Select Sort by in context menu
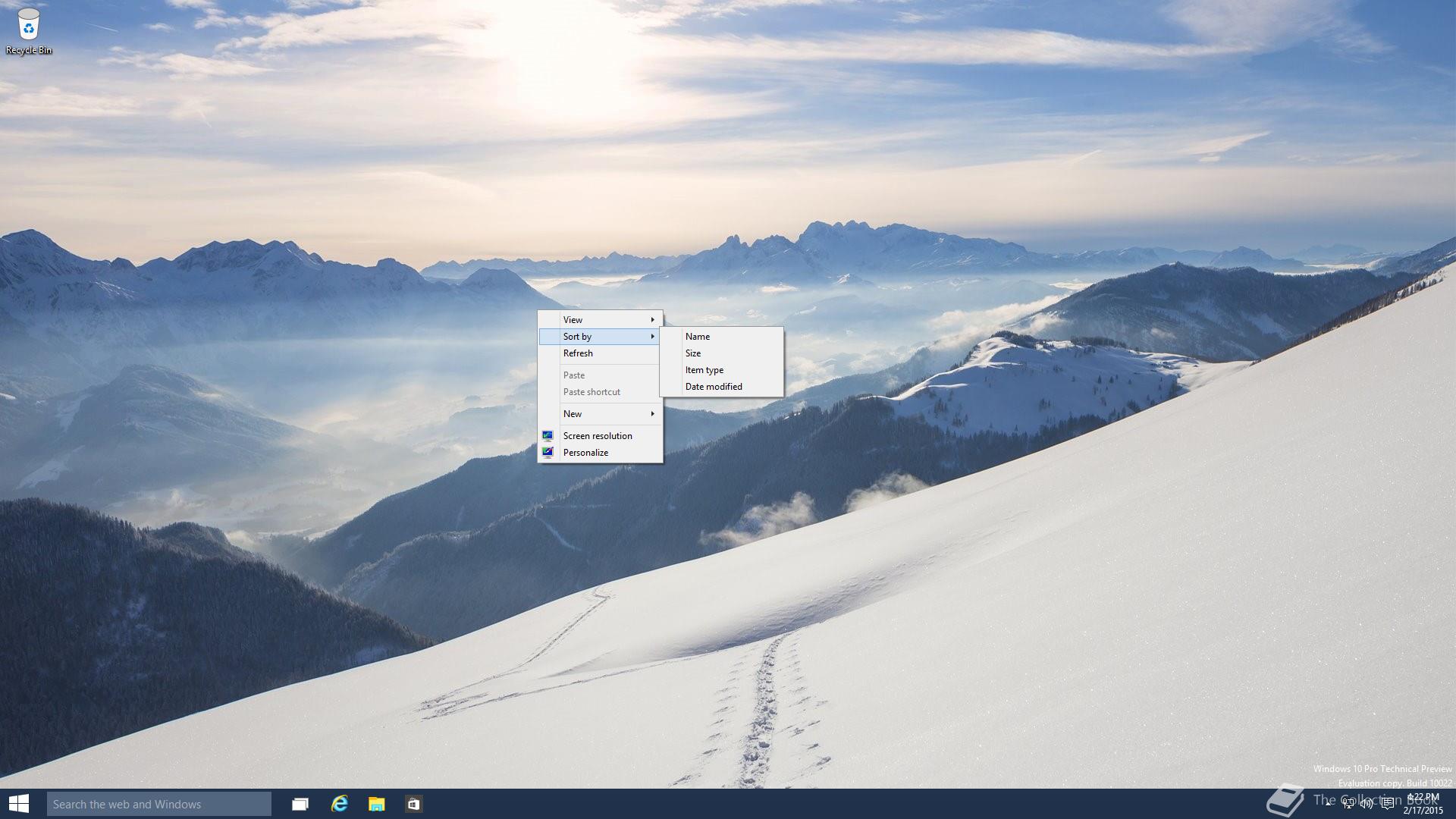Viewport: 1456px width, 819px height. click(600, 337)
